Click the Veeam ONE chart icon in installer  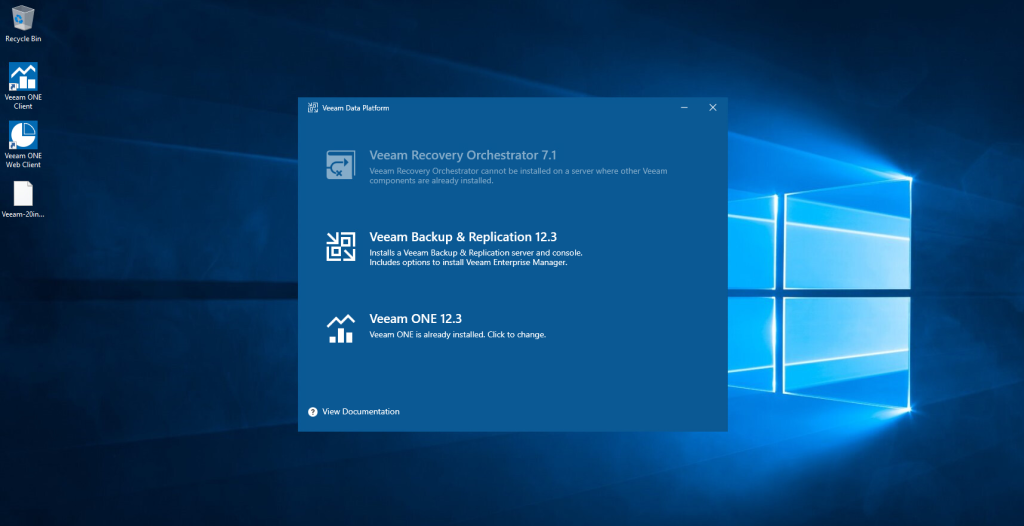pos(341,329)
